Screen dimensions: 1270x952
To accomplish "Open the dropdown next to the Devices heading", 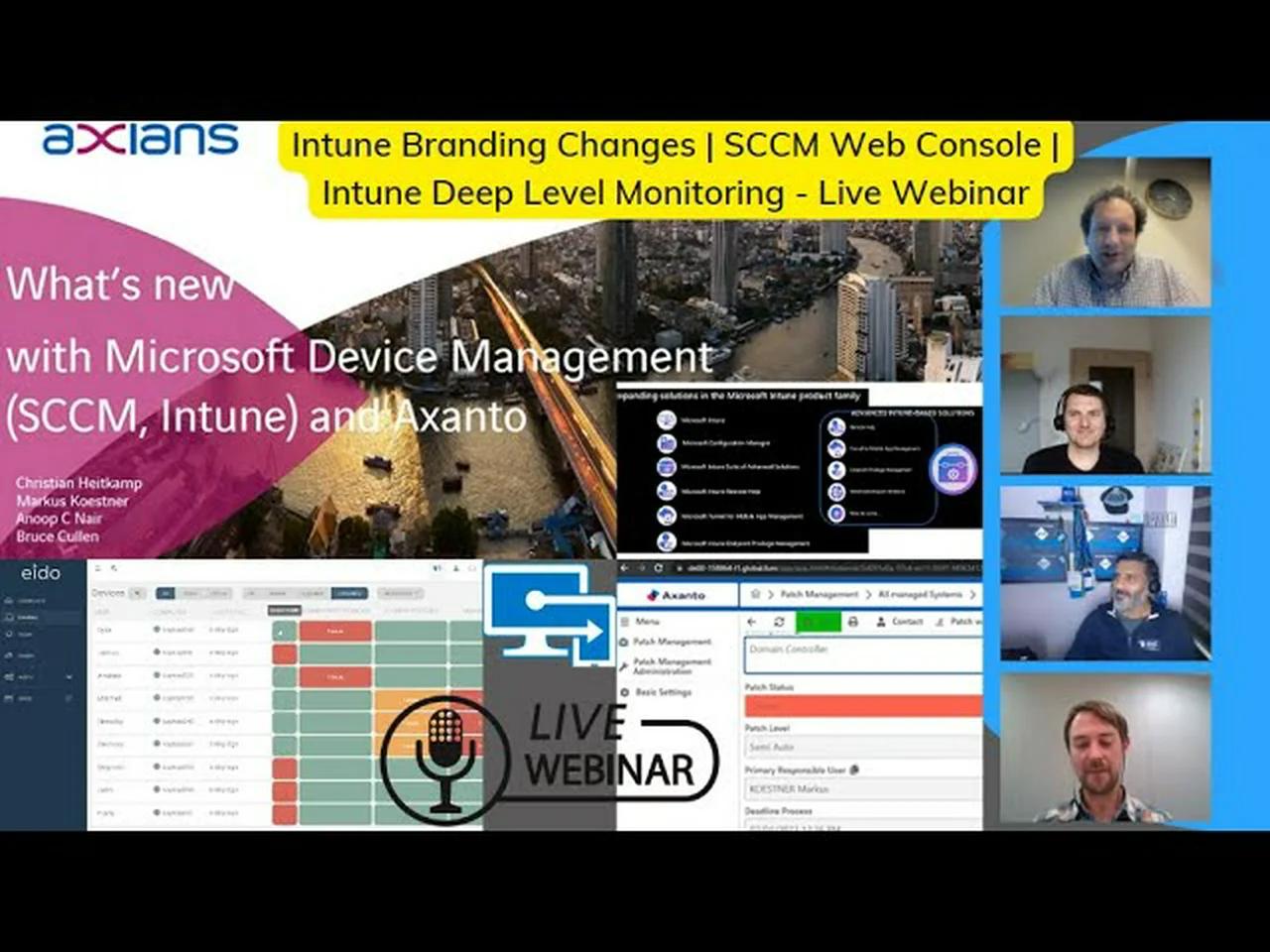I will click(x=138, y=593).
